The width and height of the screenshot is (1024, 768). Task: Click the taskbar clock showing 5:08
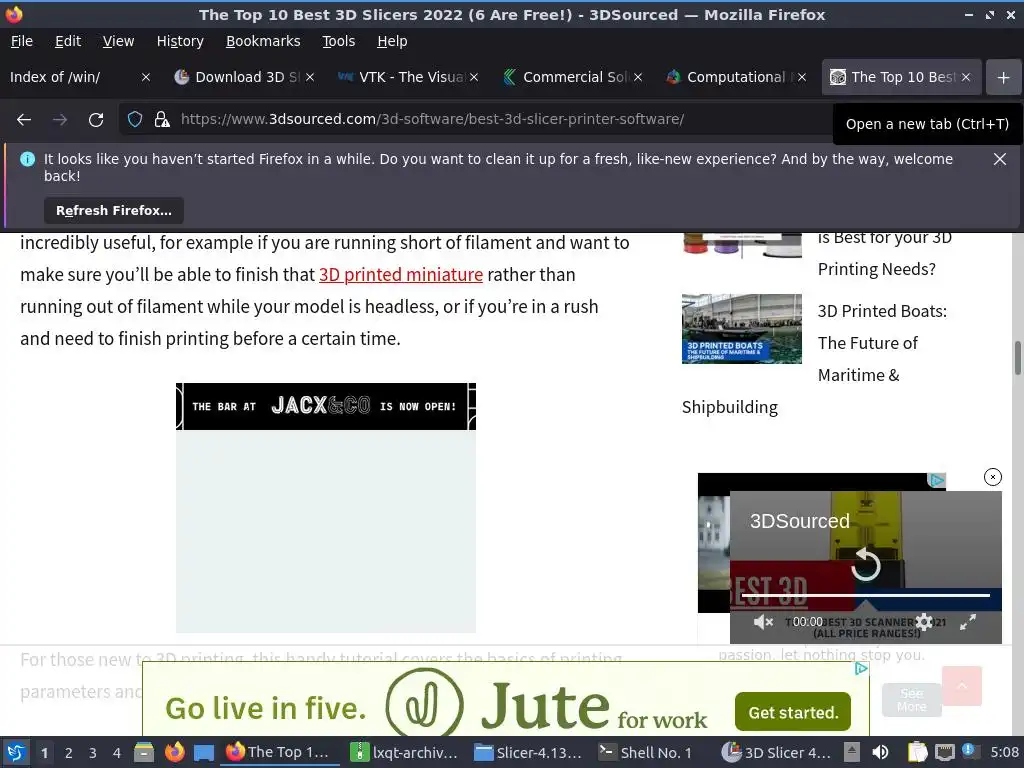pyautogui.click(x=1004, y=752)
